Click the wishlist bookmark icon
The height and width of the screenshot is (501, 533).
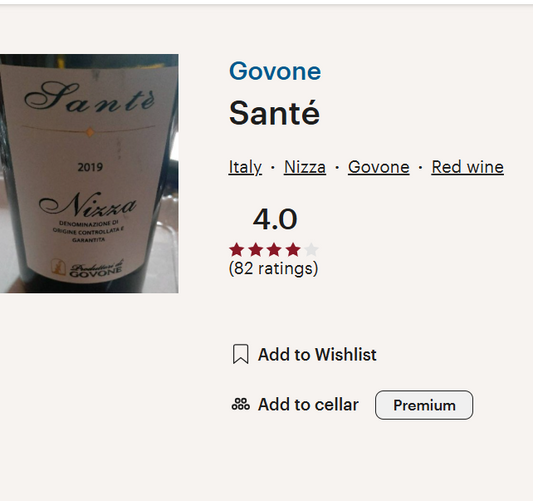pos(241,354)
